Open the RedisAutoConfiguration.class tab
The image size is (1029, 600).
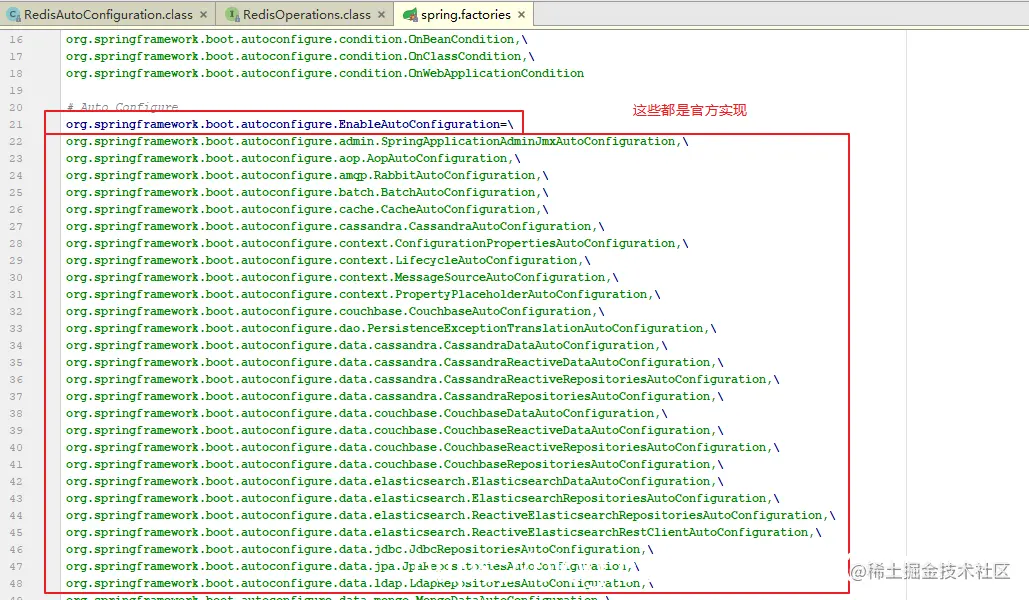[108, 14]
